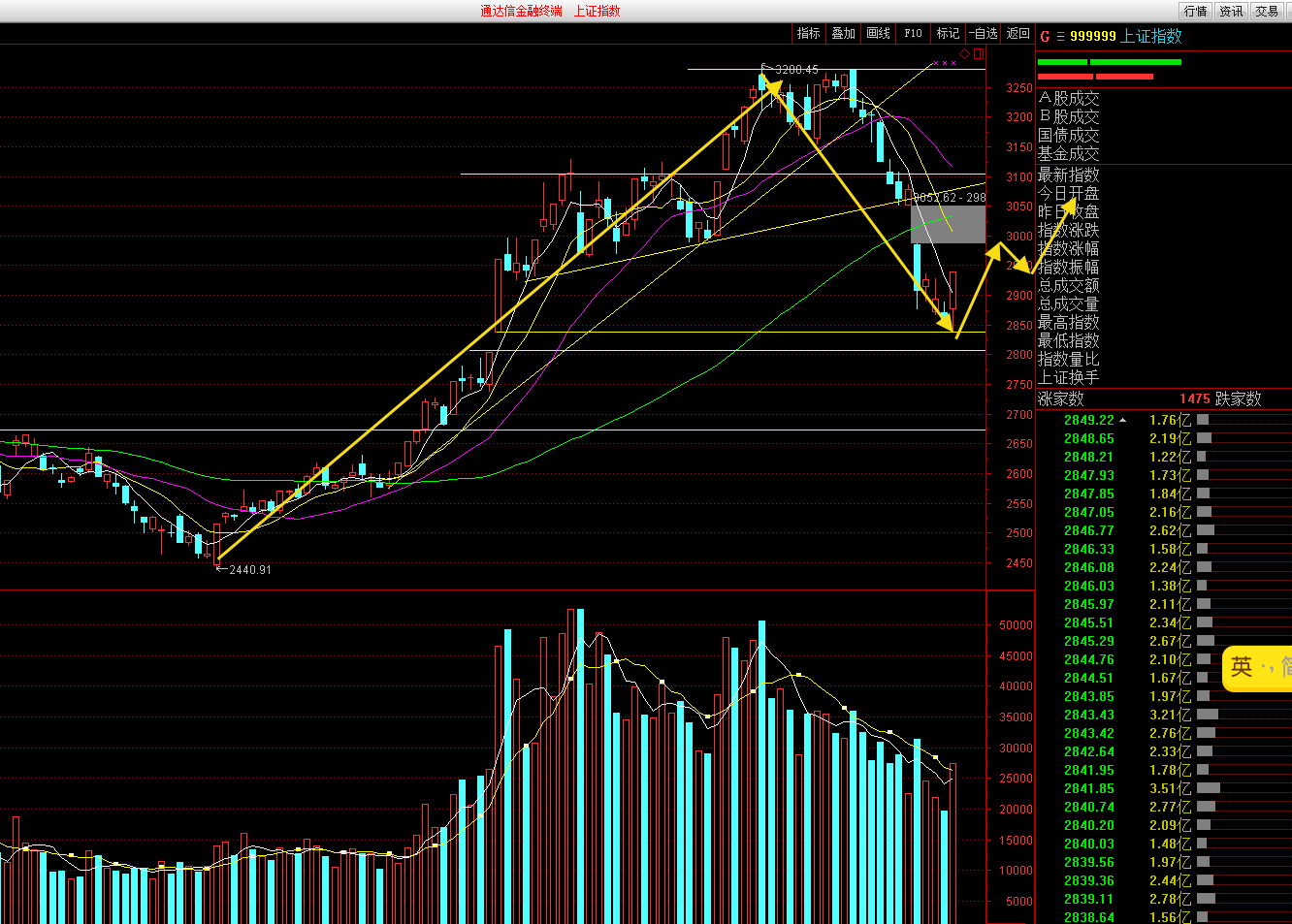Select the 最高指数 row label

(x=1069, y=322)
